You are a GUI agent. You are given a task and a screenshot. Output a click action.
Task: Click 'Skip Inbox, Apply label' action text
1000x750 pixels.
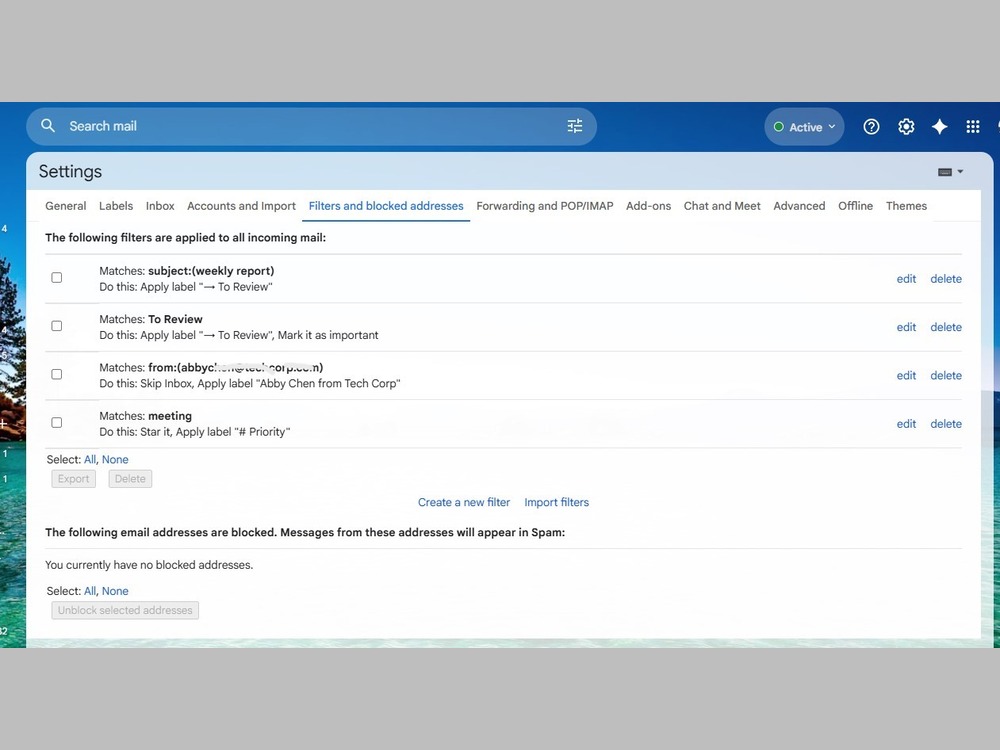[196, 383]
